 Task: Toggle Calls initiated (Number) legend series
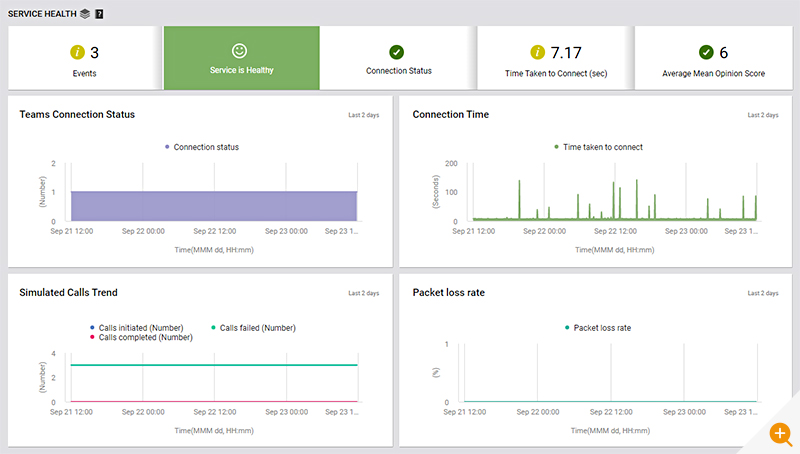click(136, 327)
